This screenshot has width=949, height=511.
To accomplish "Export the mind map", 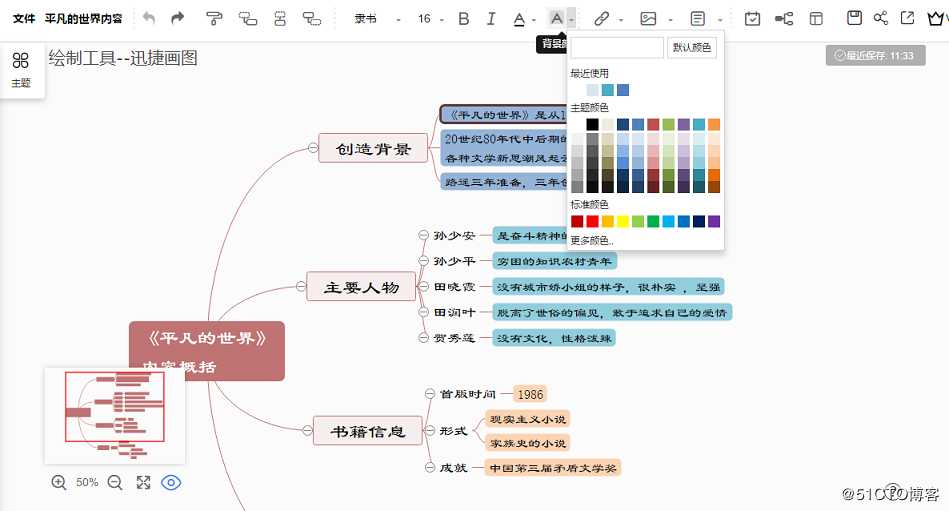I will (907, 18).
